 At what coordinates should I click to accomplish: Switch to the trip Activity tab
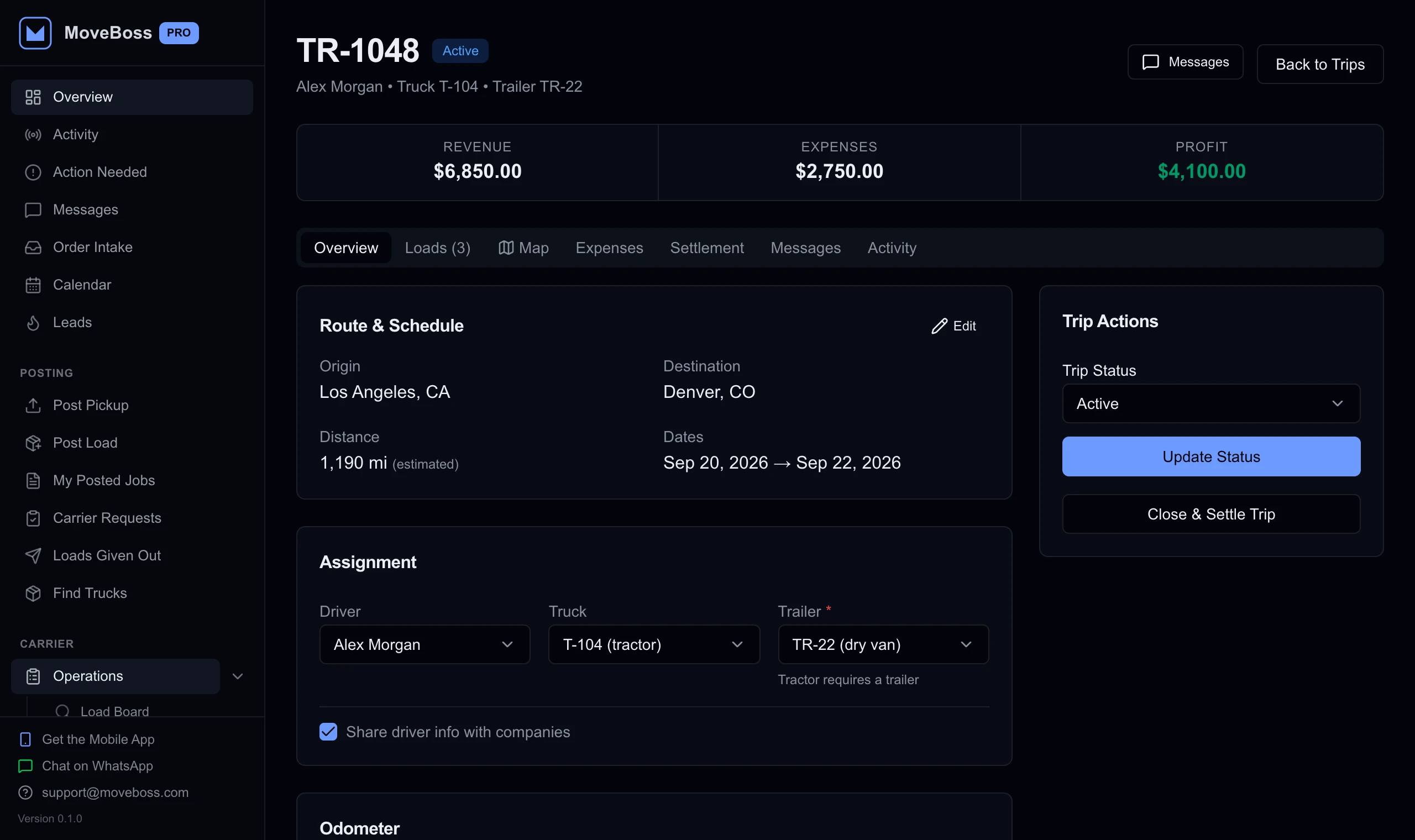pos(892,248)
